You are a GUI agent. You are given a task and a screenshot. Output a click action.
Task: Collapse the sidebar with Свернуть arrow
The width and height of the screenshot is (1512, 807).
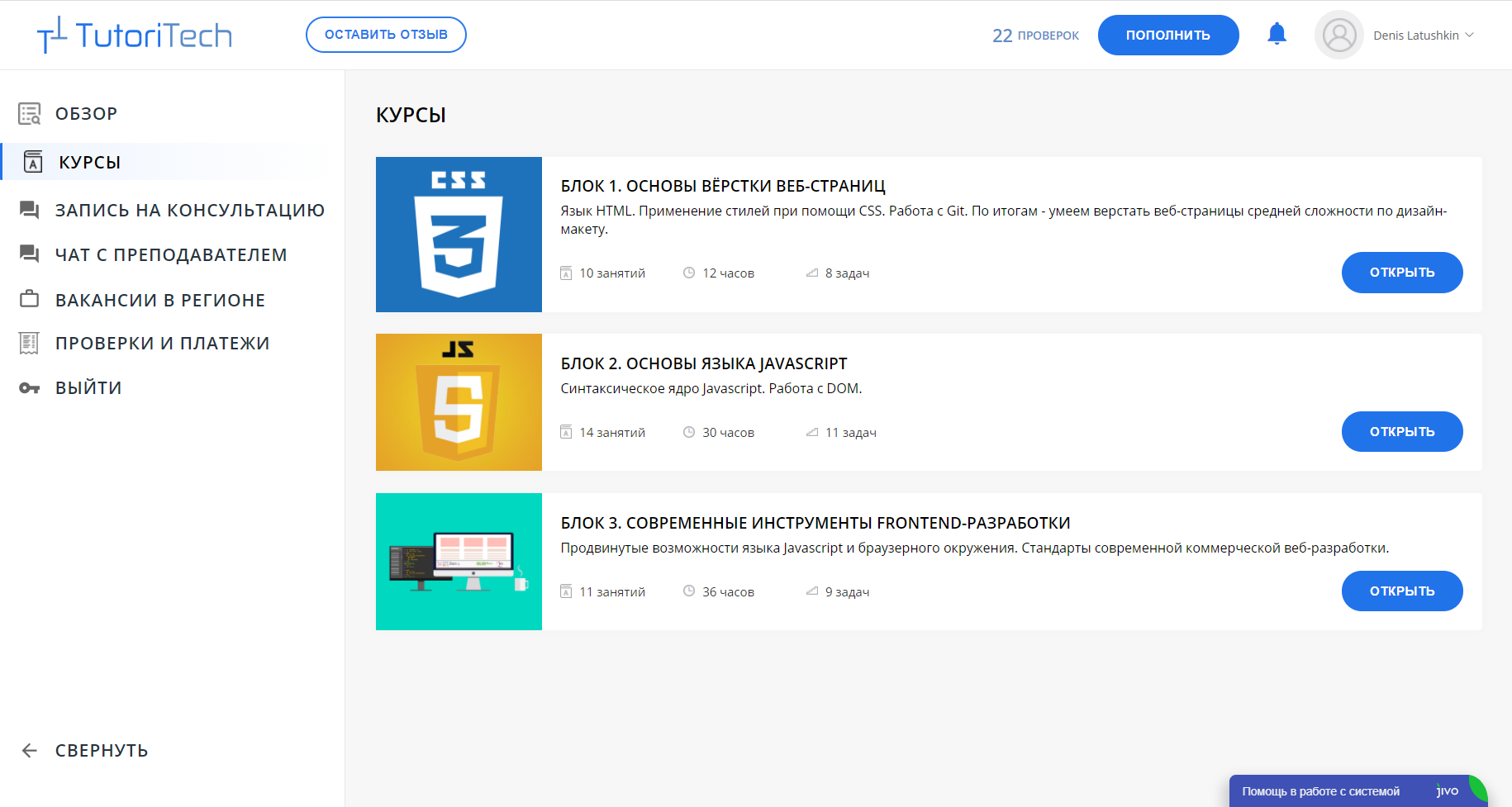point(30,750)
